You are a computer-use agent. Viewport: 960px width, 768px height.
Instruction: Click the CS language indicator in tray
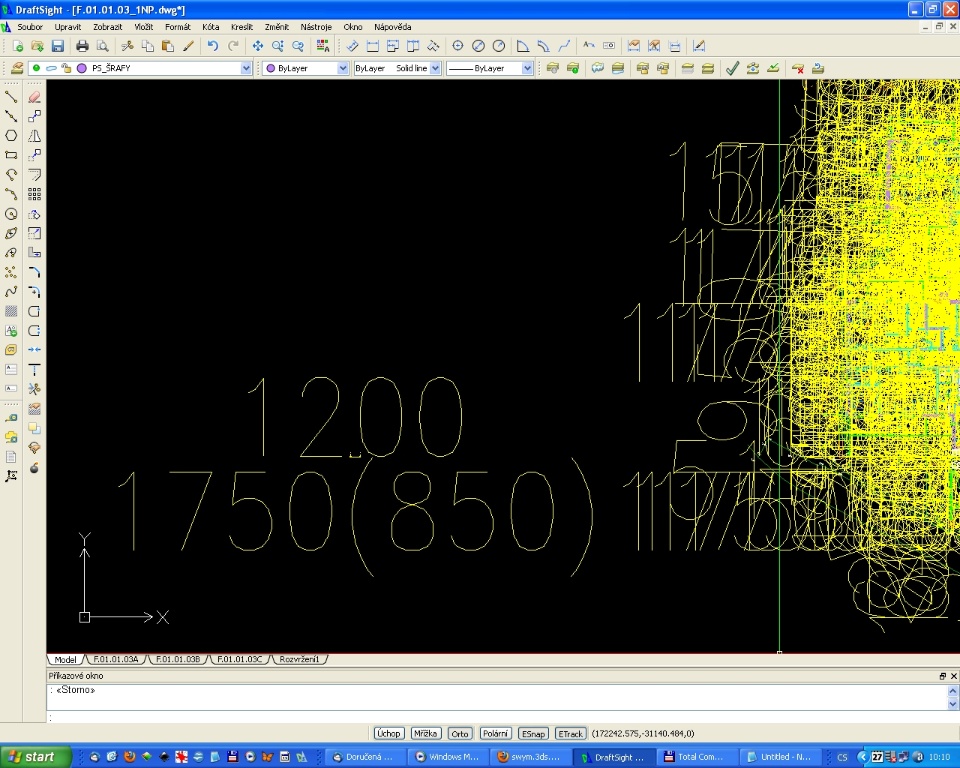click(x=842, y=757)
